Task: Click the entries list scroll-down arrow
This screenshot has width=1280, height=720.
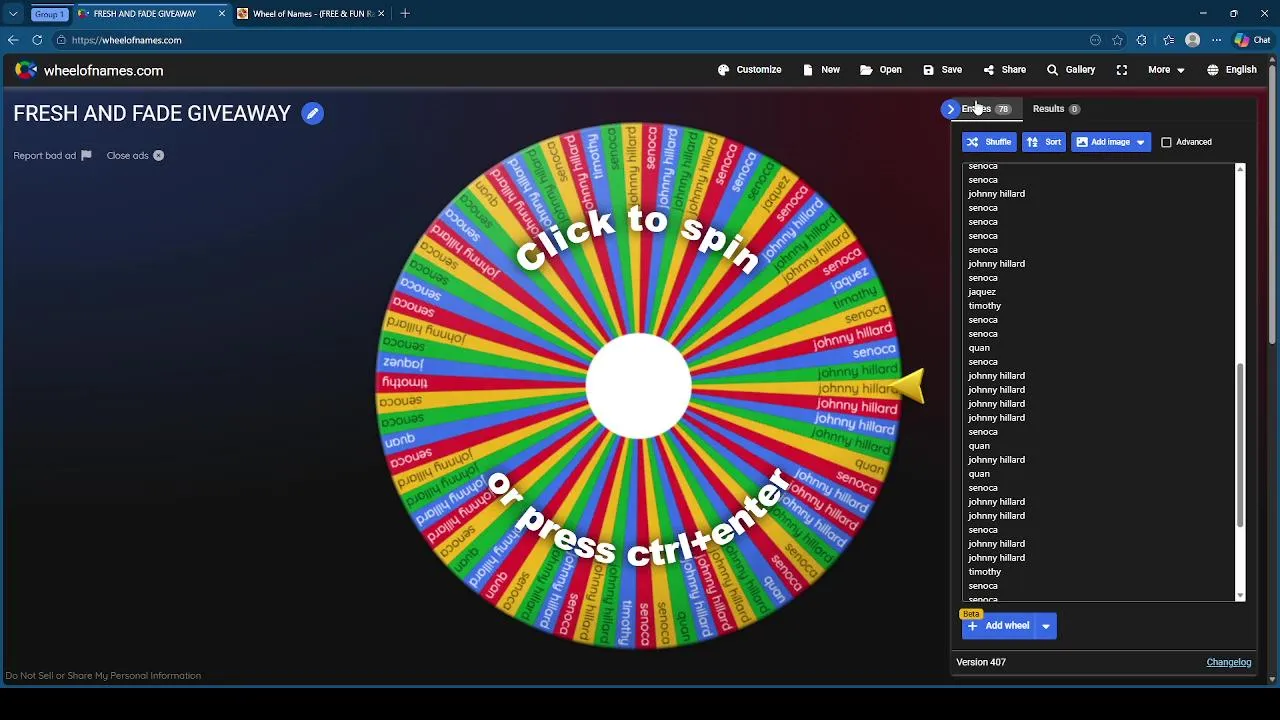Action: [x=1240, y=596]
